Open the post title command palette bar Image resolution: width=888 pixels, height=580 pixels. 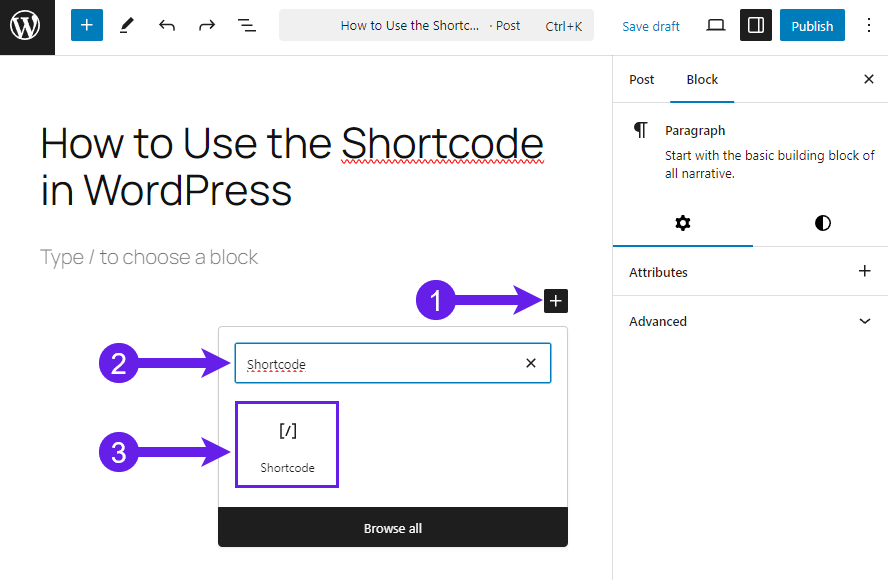[436, 25]
